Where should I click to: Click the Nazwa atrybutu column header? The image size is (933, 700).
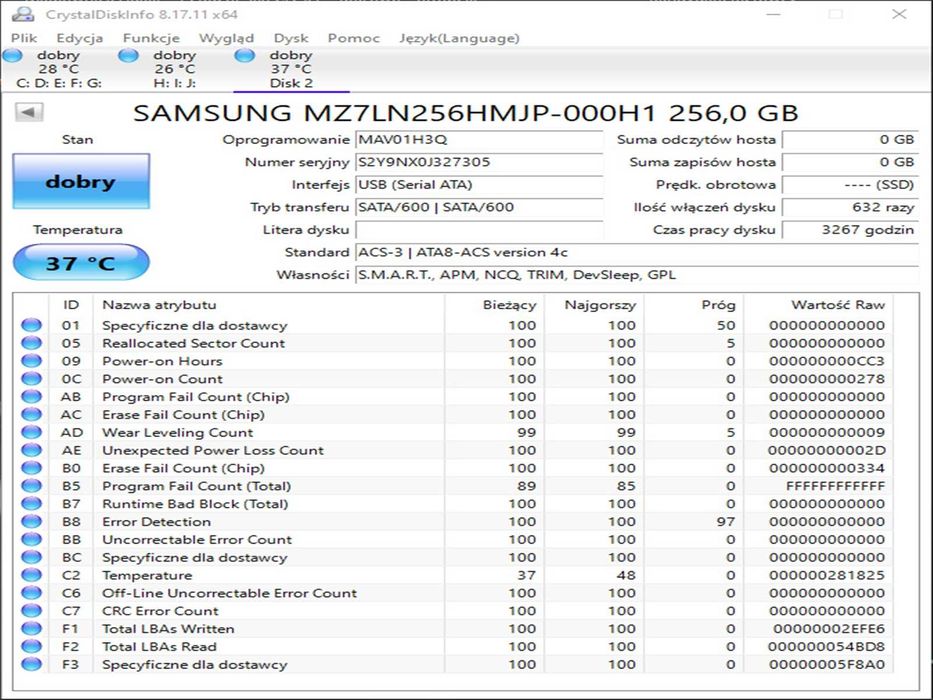(269, 305)
